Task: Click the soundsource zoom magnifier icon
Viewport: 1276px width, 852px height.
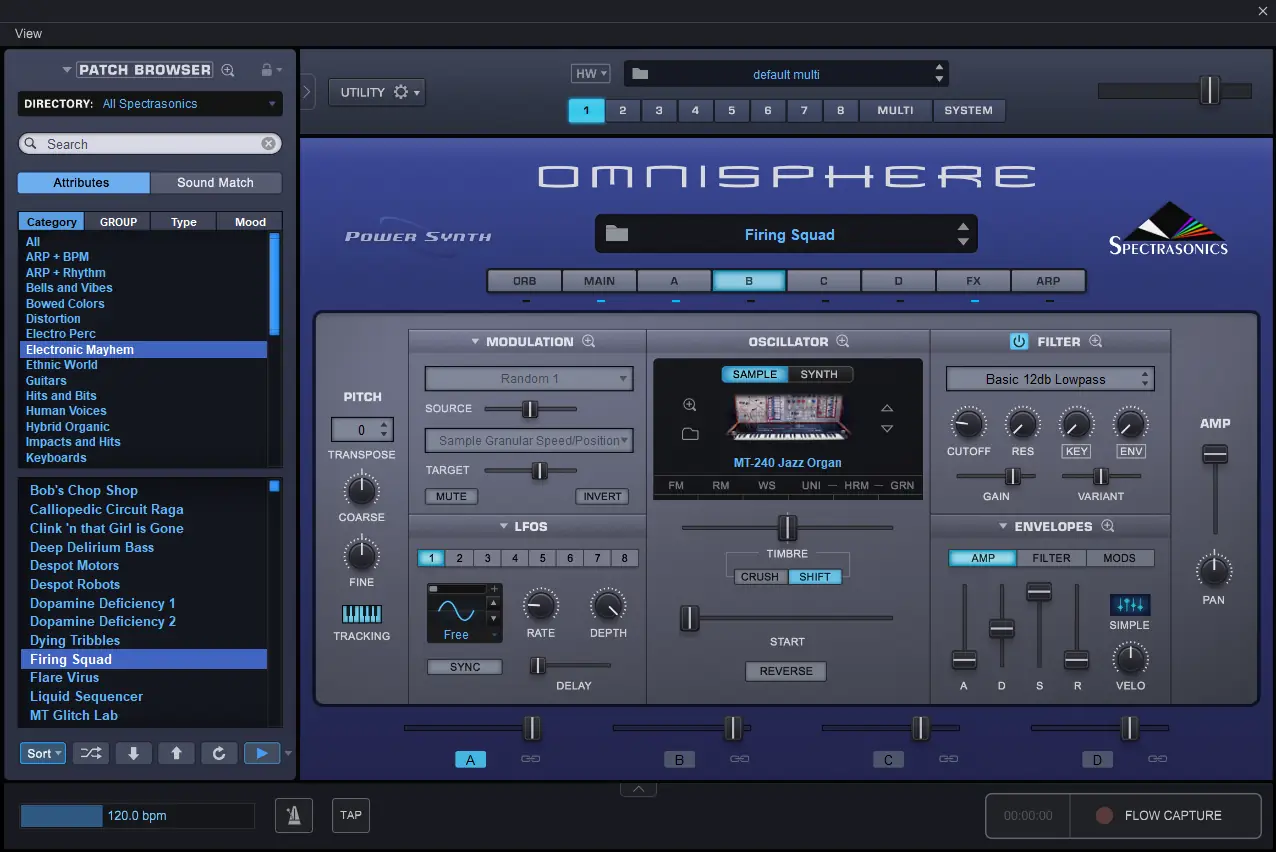Action: pyautogui.click(x=690, y=405)
